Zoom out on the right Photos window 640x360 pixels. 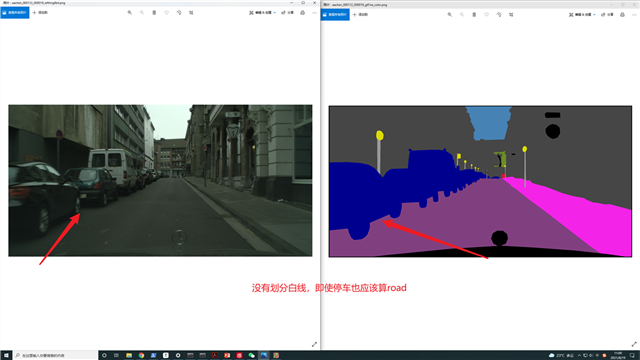pyautogui.click(x=462, y=14)
